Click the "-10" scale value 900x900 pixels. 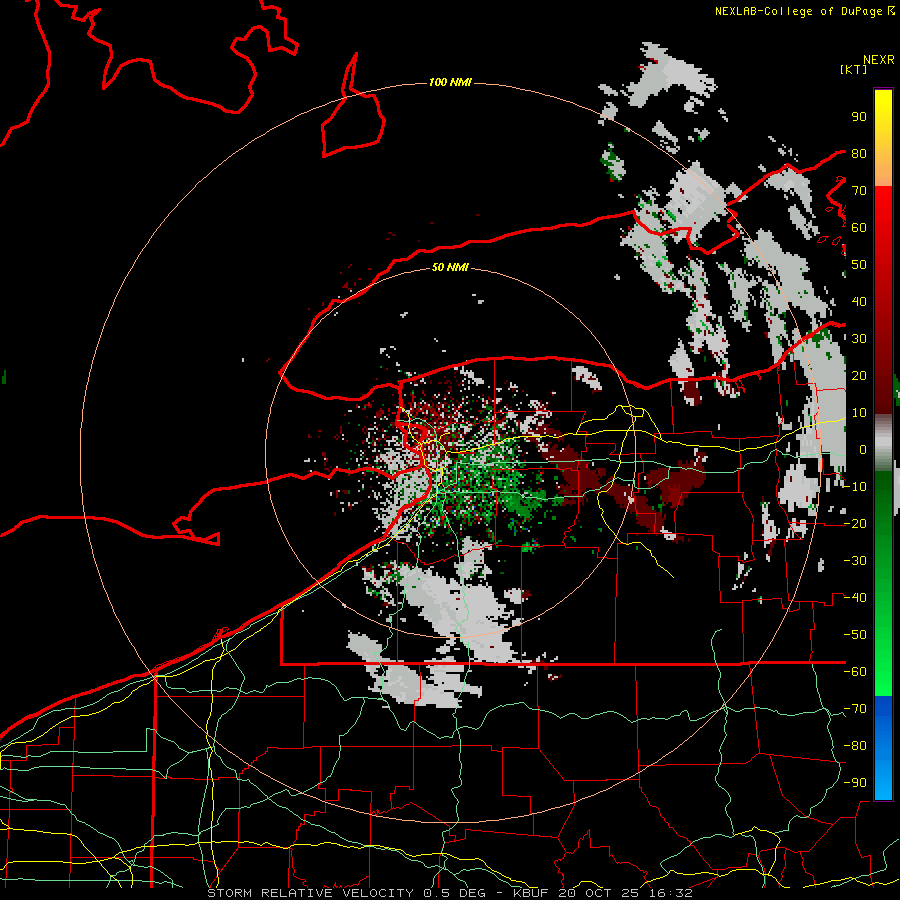[x=855, y=487]
